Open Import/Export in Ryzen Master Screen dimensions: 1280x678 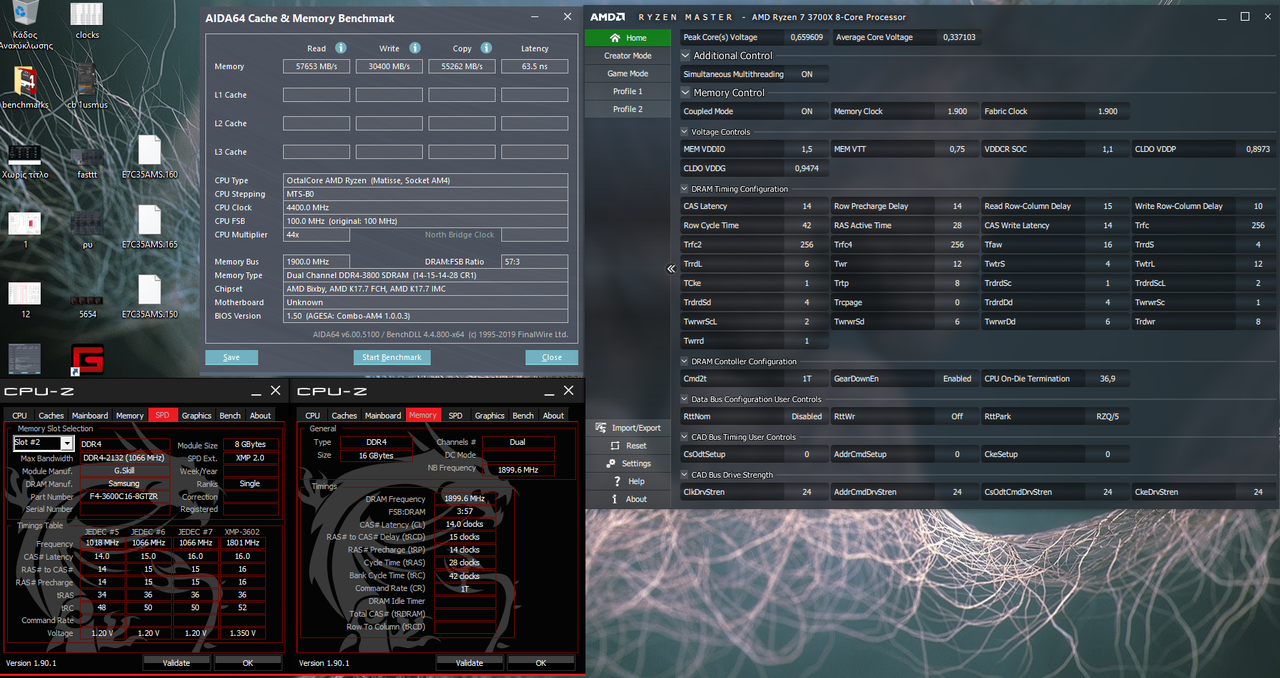(x=627, y=427)
